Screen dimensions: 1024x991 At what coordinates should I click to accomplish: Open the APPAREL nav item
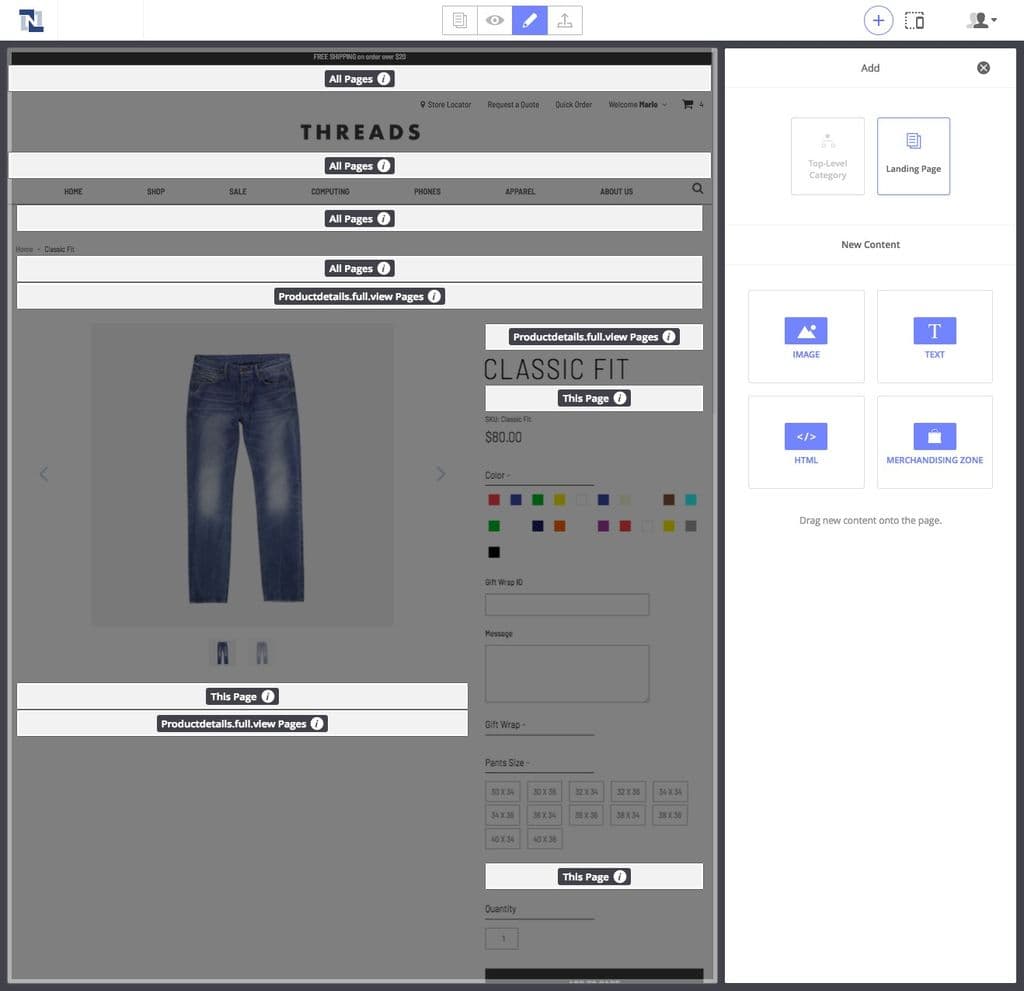point(520,191)
